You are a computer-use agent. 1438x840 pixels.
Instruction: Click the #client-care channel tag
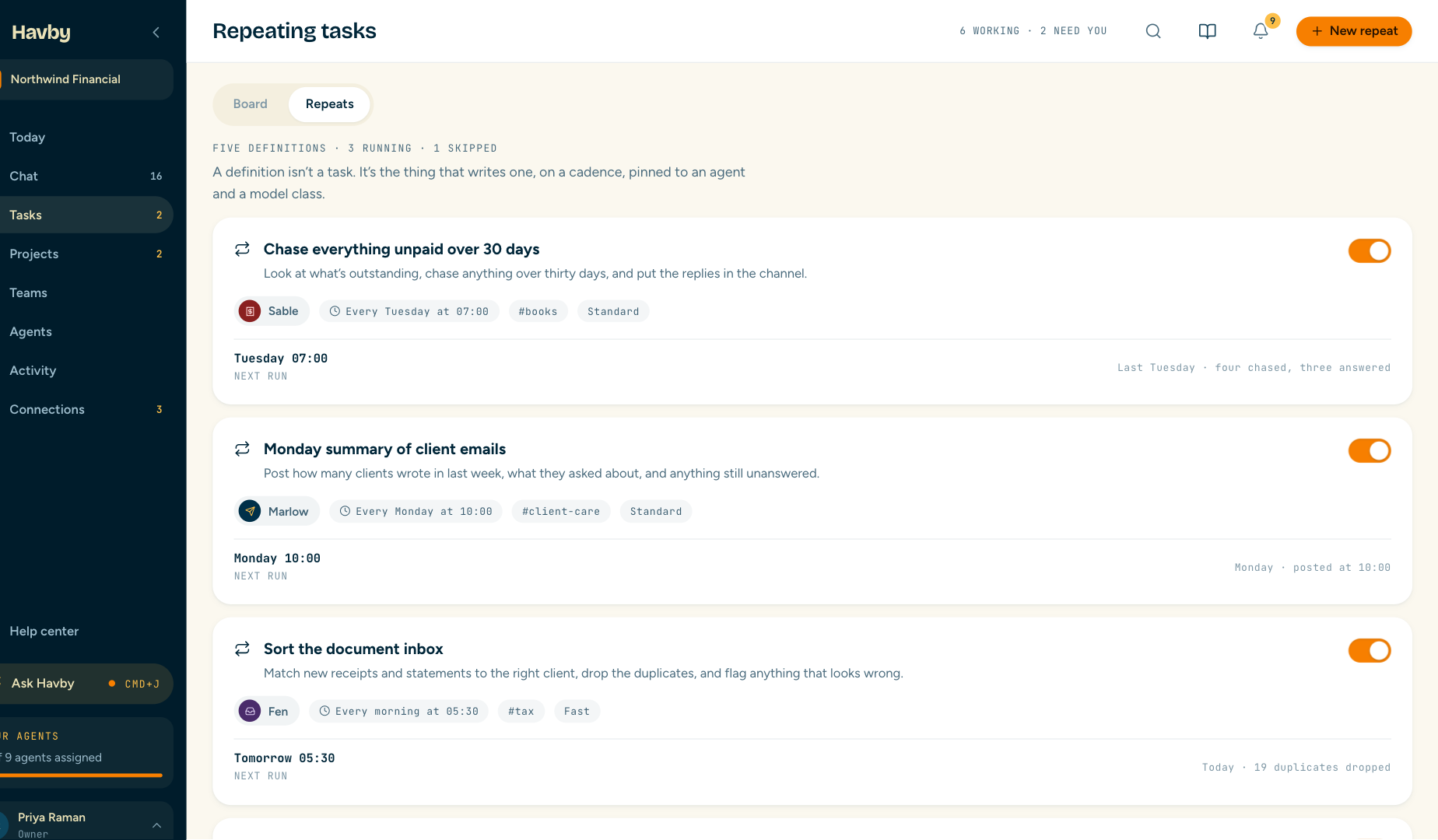(x=561, y=511)
